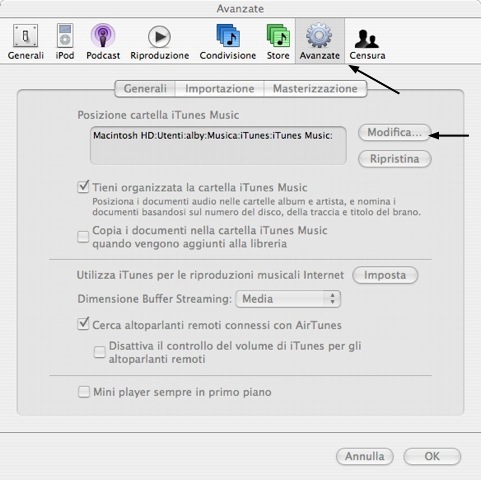
Task: Open the Store preferences pane
Action: click(x=278, y=41)
